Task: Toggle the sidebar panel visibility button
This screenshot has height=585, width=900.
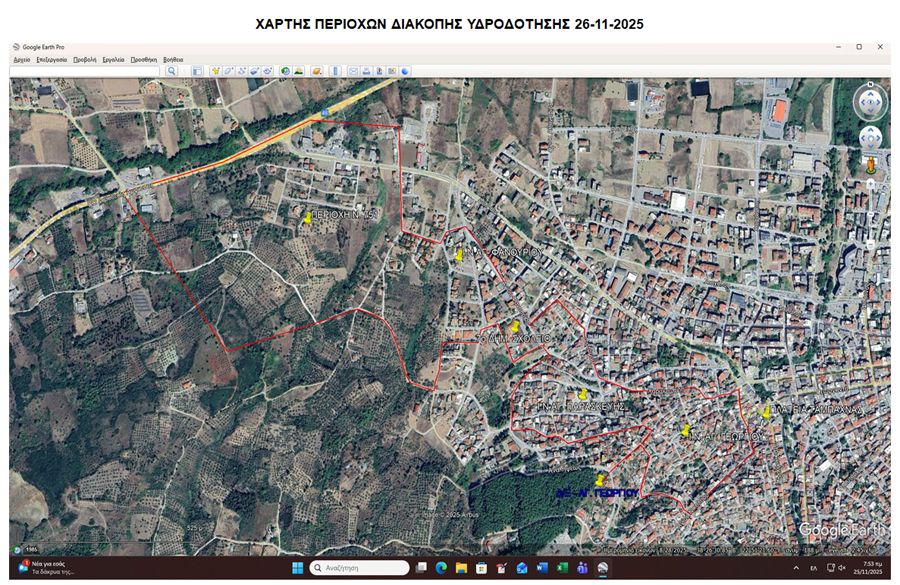Action: coord(197,71)
